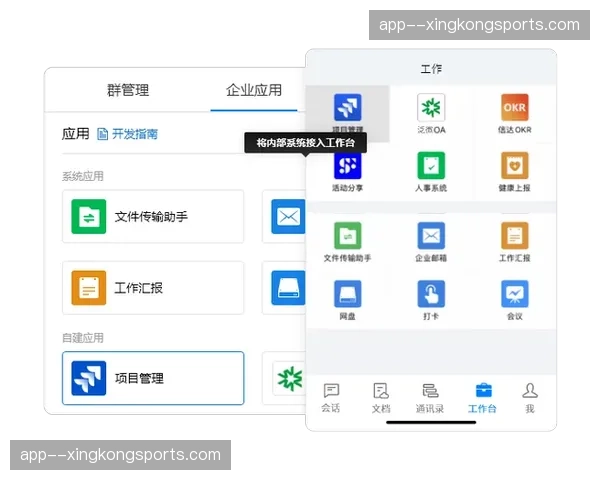The image size is (600, 480).
Task: Open 泛微OA app in mobile workbench
Action: (431, 113)
